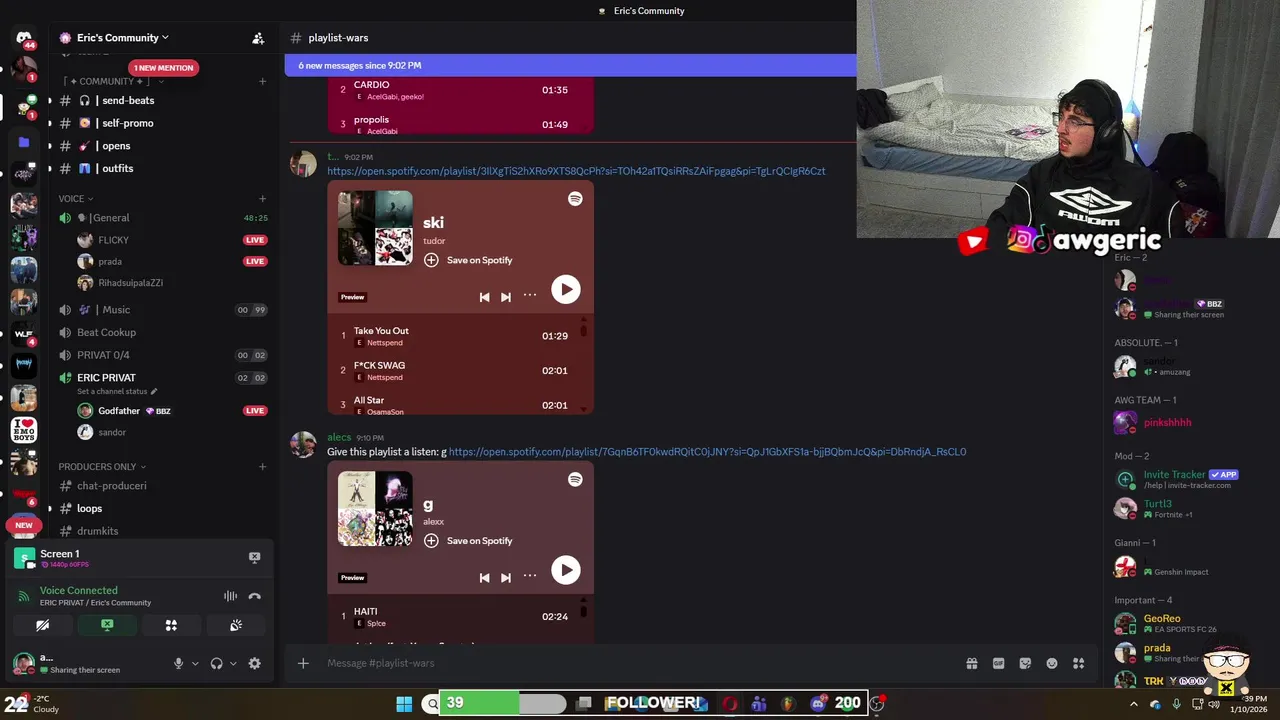The height and width of the screenshot is (720, 1280).
Task: Open the send-beats channel
Action: point(162,100)
